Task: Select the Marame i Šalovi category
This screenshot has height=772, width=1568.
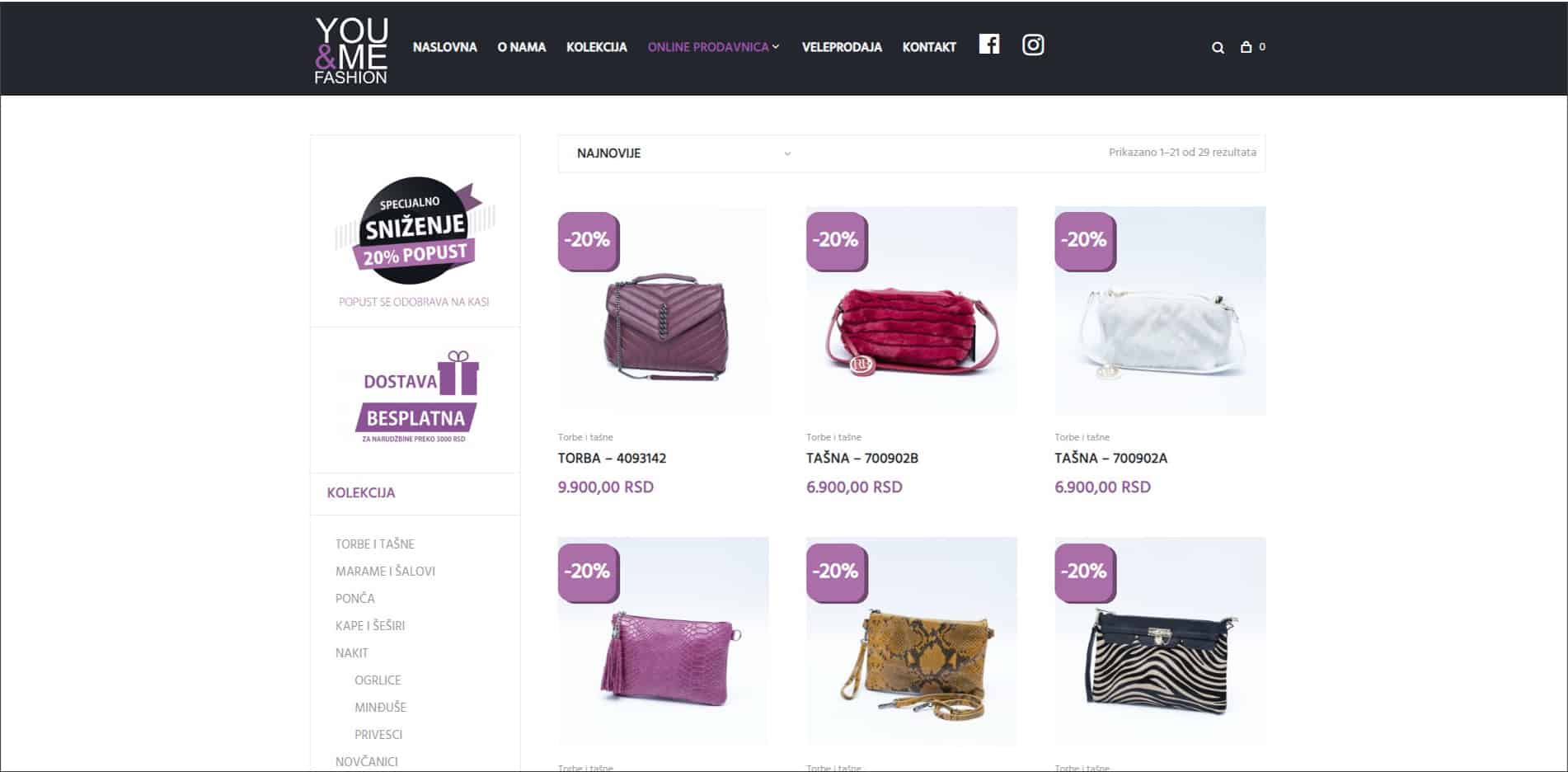Action: (x=385, y=571)
